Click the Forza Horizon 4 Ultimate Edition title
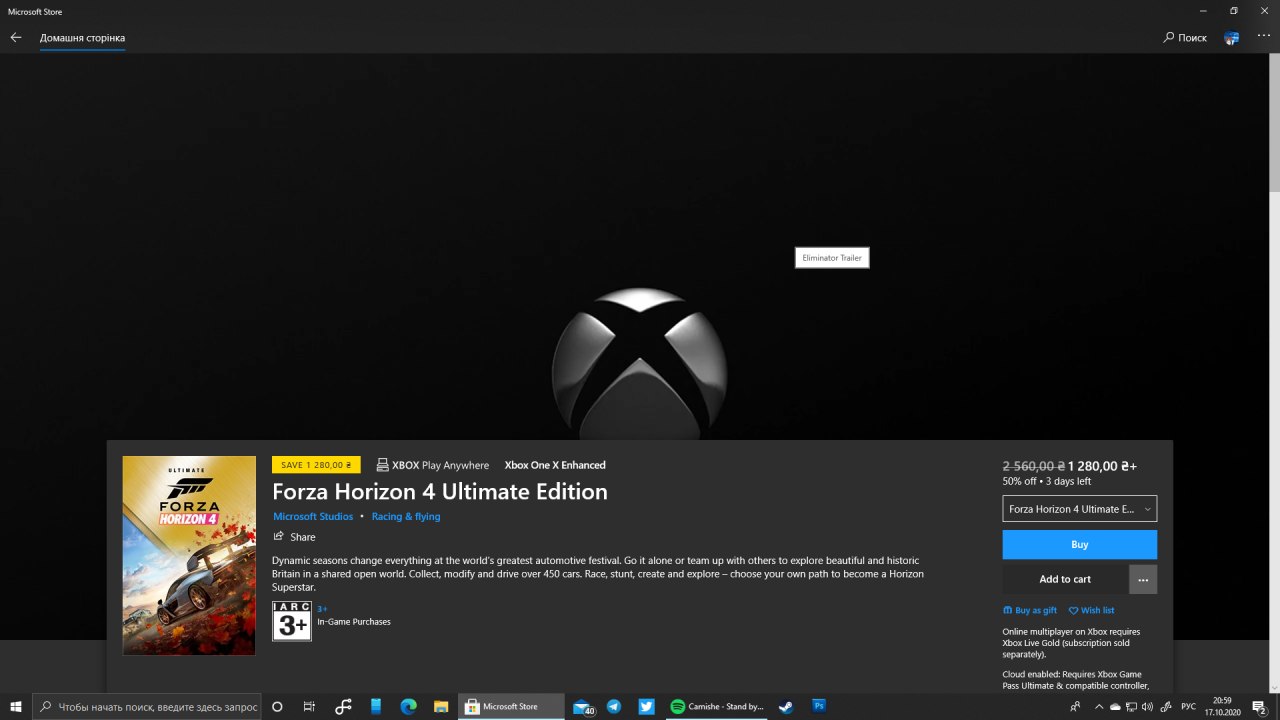1280x720 pixels. click(x=440, y=492)
